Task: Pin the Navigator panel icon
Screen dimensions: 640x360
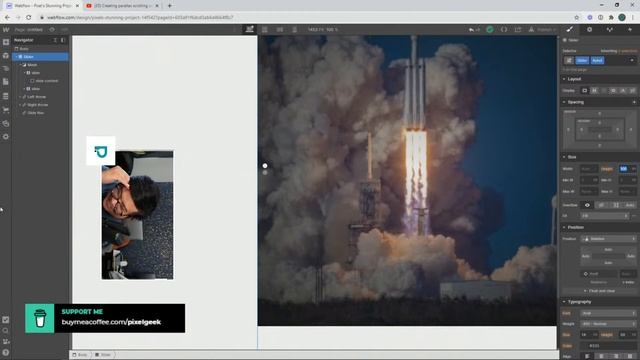Action: (x=63, y=40)
